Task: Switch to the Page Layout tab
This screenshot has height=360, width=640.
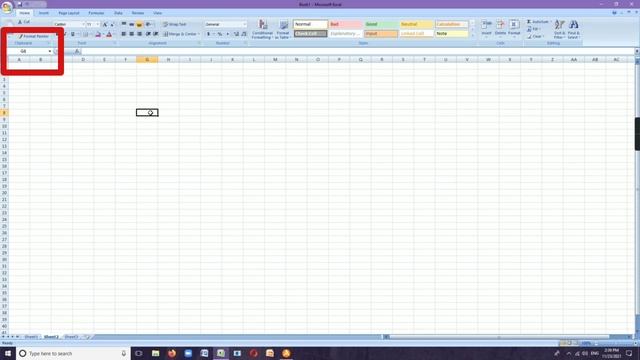Action: [x=69, y=13]
